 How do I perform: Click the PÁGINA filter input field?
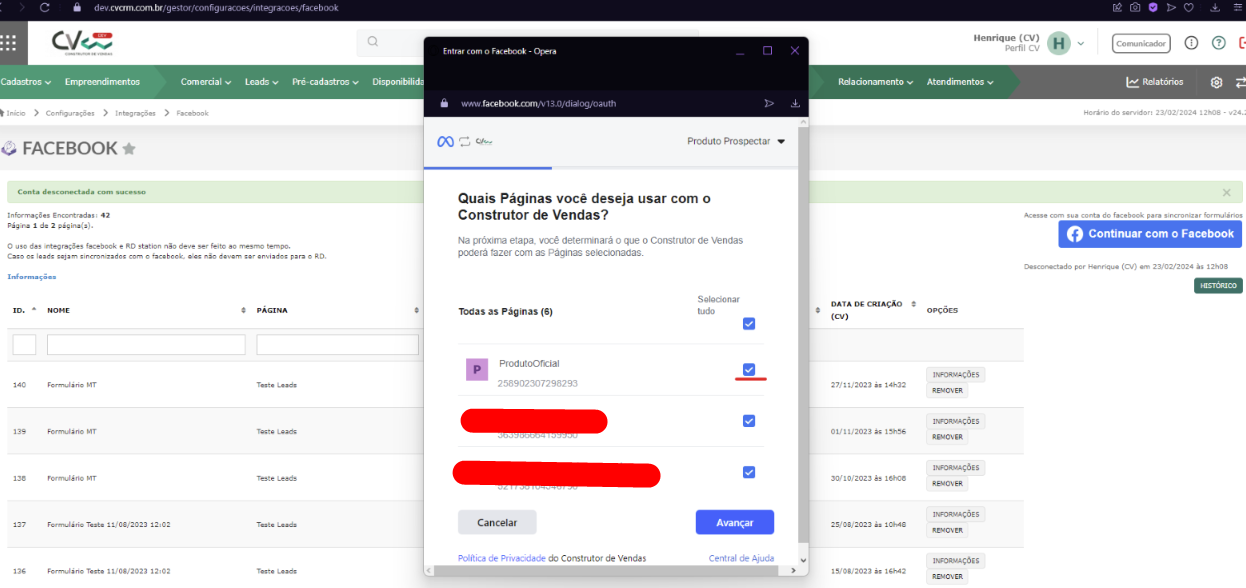(x=337, y=344)
